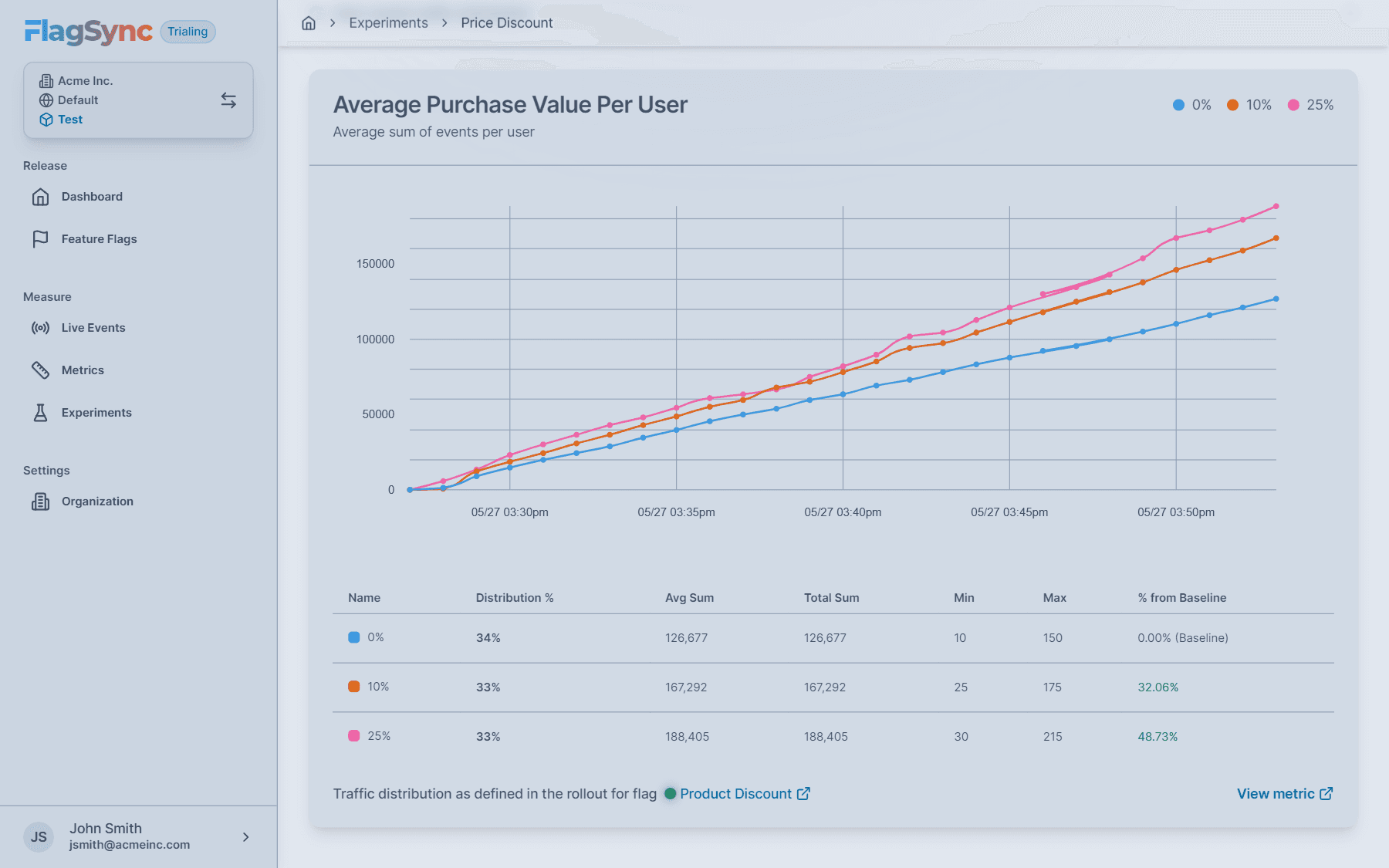Screen dimensions: 1389x868
Task: Click the 32.06% baseline value
Action: 1158,687
